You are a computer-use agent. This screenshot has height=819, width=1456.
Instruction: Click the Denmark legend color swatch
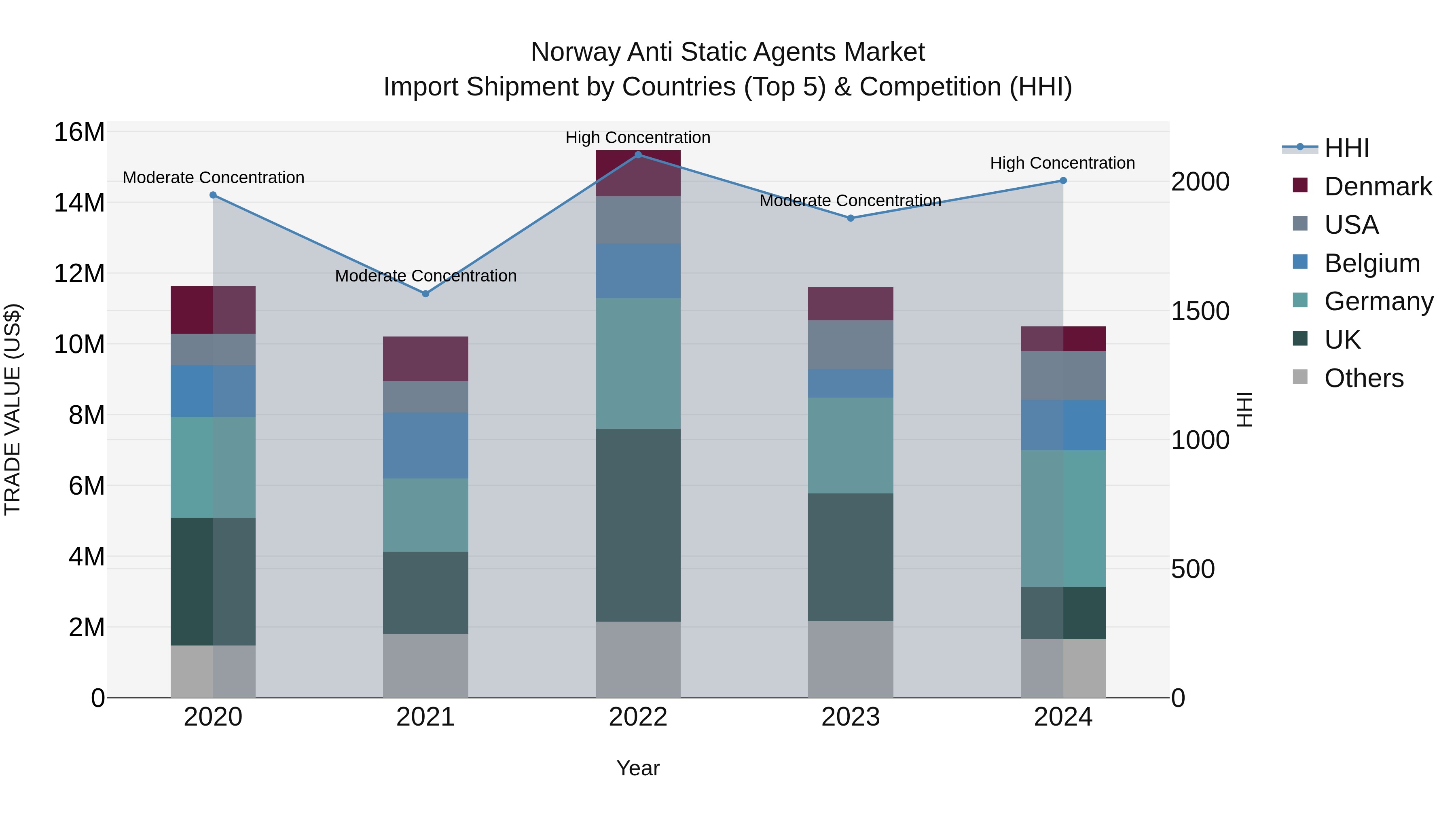click(x=1300, y=185)
